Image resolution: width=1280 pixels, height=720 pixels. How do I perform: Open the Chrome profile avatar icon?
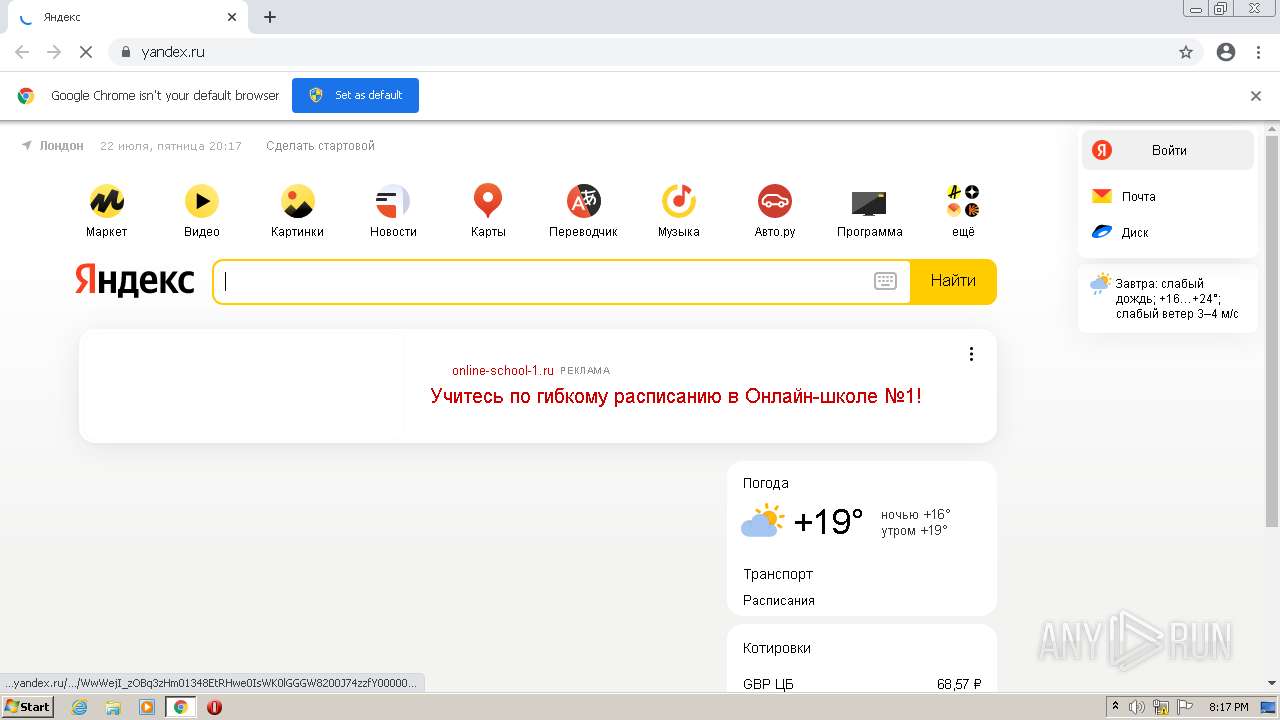[x=1226, y=52]
